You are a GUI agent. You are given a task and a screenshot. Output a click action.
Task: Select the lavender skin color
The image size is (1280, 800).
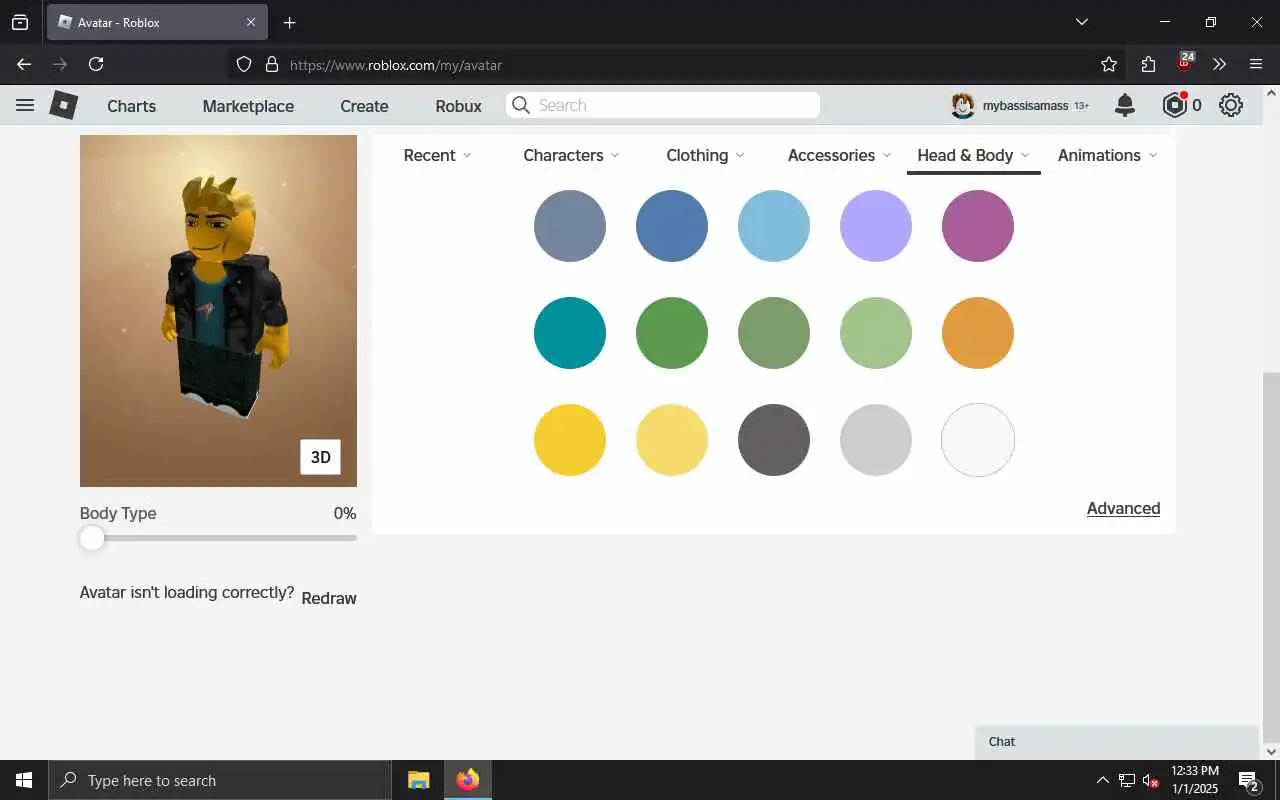(x=876, y=226)
